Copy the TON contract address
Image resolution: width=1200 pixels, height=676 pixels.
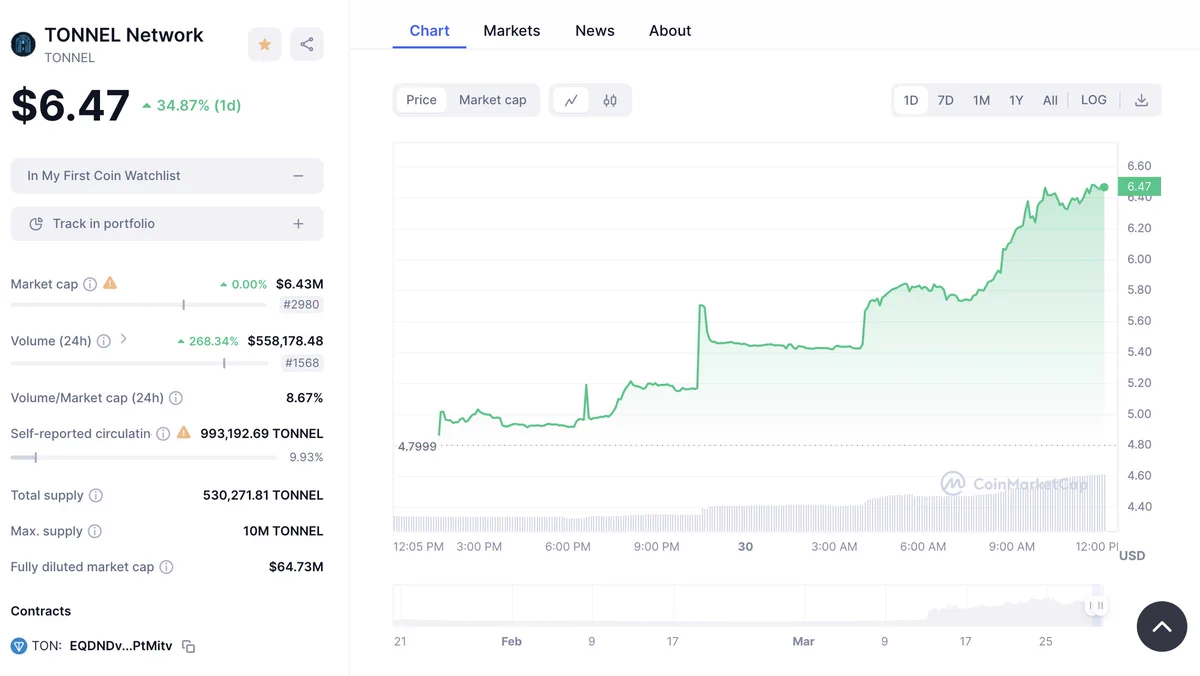click(188, 647)
